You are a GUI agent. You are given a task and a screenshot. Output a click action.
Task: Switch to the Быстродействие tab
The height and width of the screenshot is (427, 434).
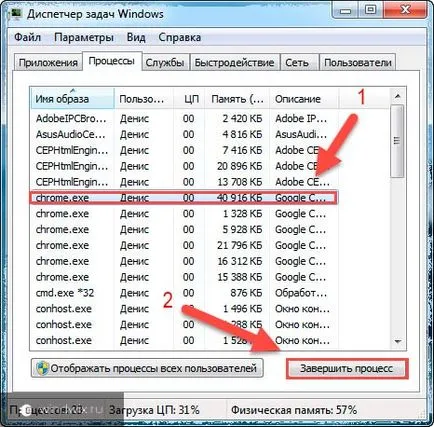[234, 62]
